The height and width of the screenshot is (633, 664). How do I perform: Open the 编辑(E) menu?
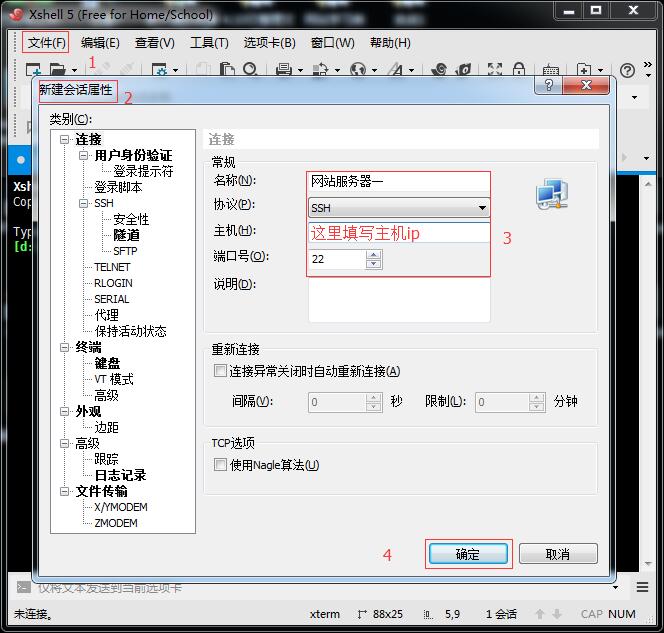[100, 42]
